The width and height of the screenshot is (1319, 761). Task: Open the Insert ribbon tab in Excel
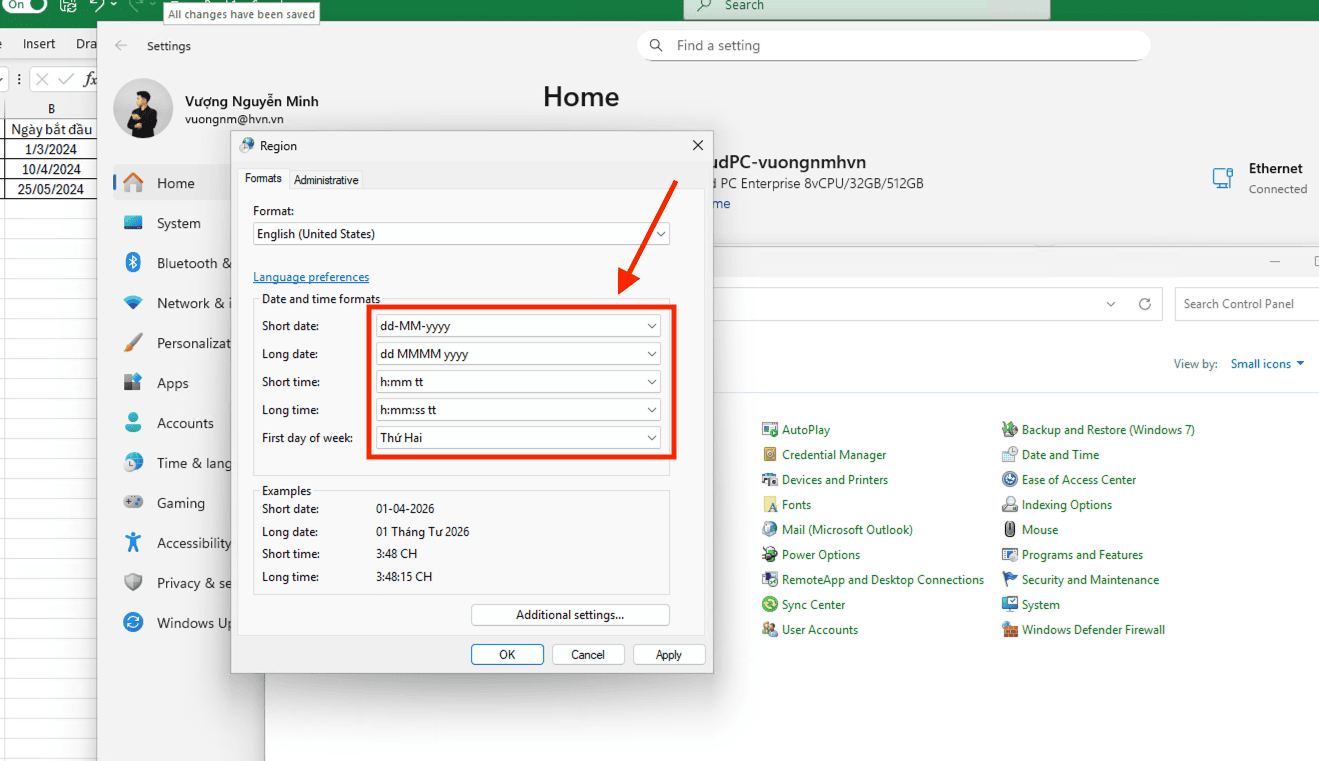click(x=40, y=44)
